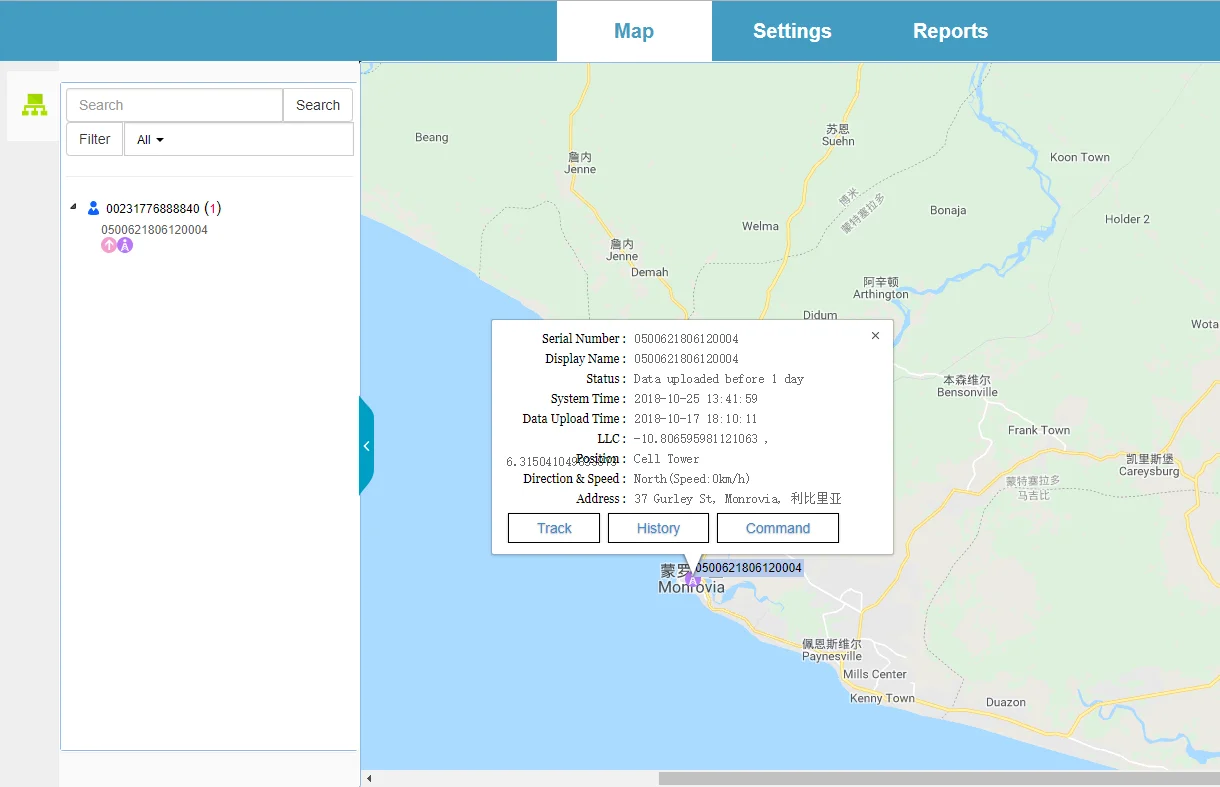Close the device info popup
The width and height of the screenshot is (1220, 787).
click(x=875, y=336)
